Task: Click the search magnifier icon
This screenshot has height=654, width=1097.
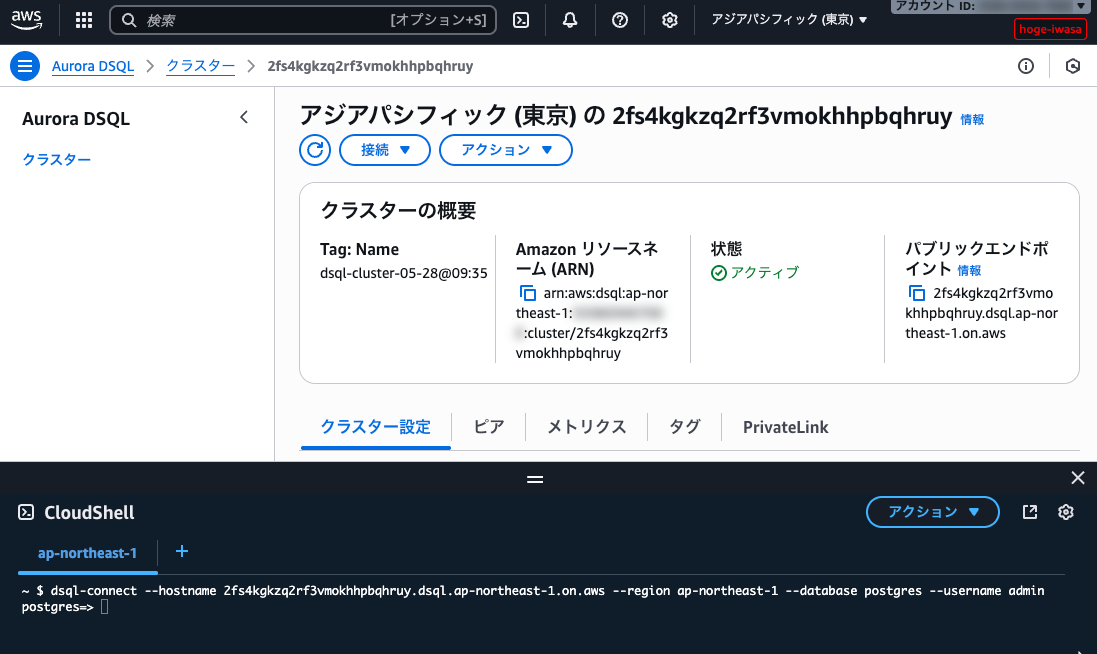Action: (x=129, y=20)
